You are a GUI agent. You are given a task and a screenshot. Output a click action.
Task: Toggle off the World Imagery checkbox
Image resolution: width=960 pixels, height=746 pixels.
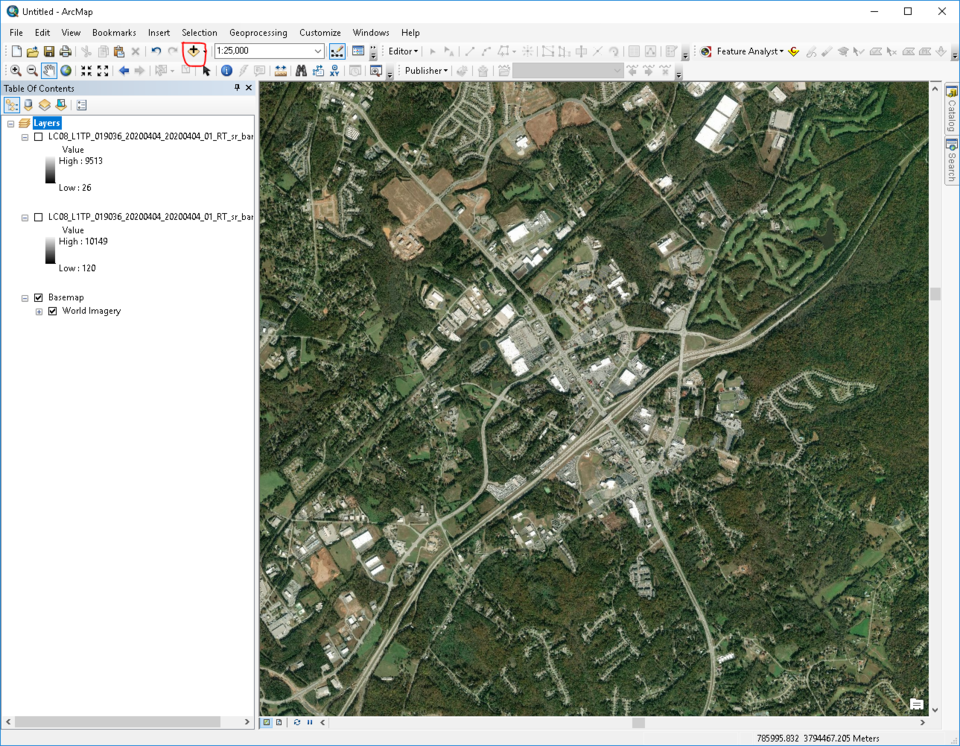pos(52,311)
